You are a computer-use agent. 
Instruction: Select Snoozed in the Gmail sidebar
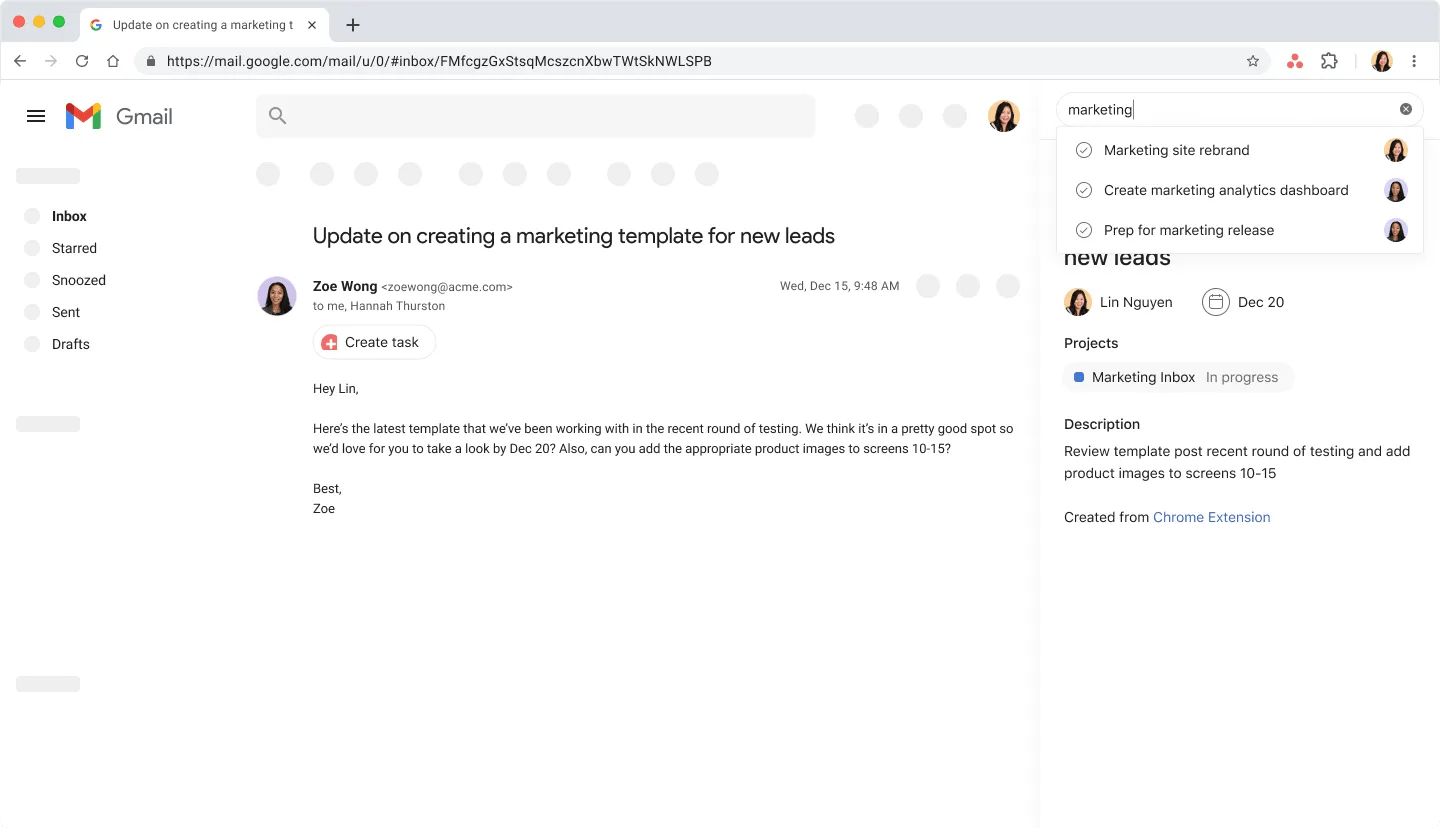tap(79, 280)
